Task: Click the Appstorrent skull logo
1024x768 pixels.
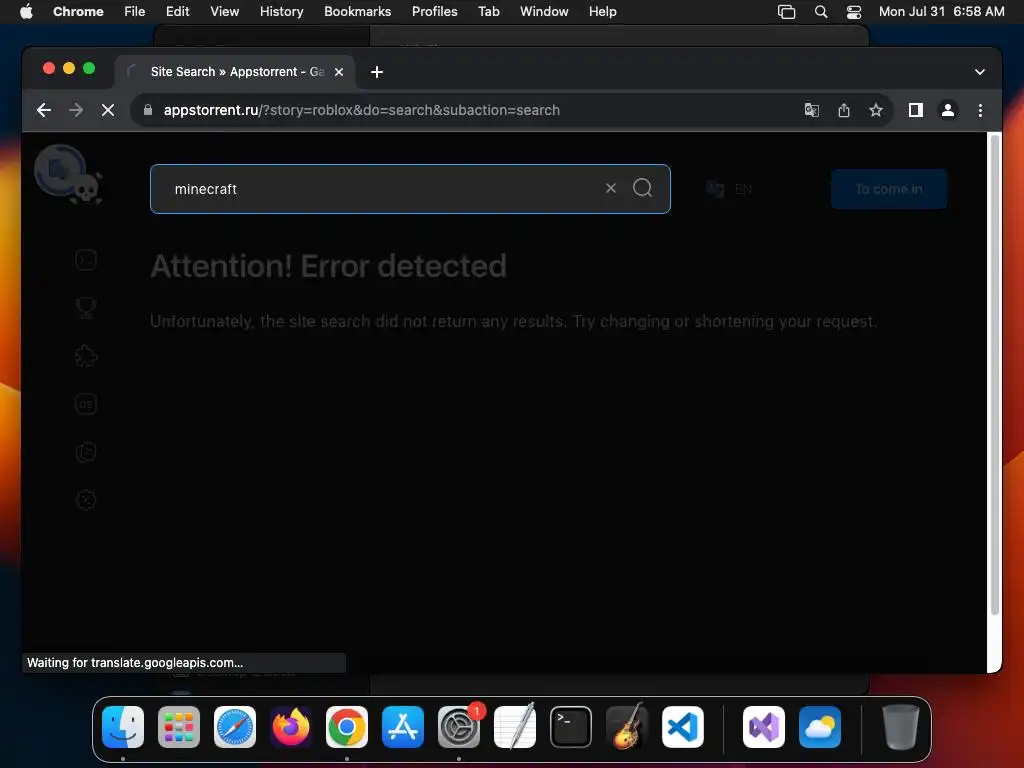Action: click(69, 174)
